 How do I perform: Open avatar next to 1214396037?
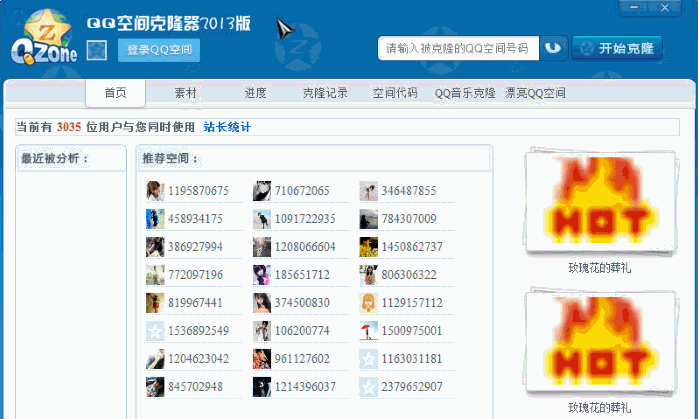tap(262, 387)
